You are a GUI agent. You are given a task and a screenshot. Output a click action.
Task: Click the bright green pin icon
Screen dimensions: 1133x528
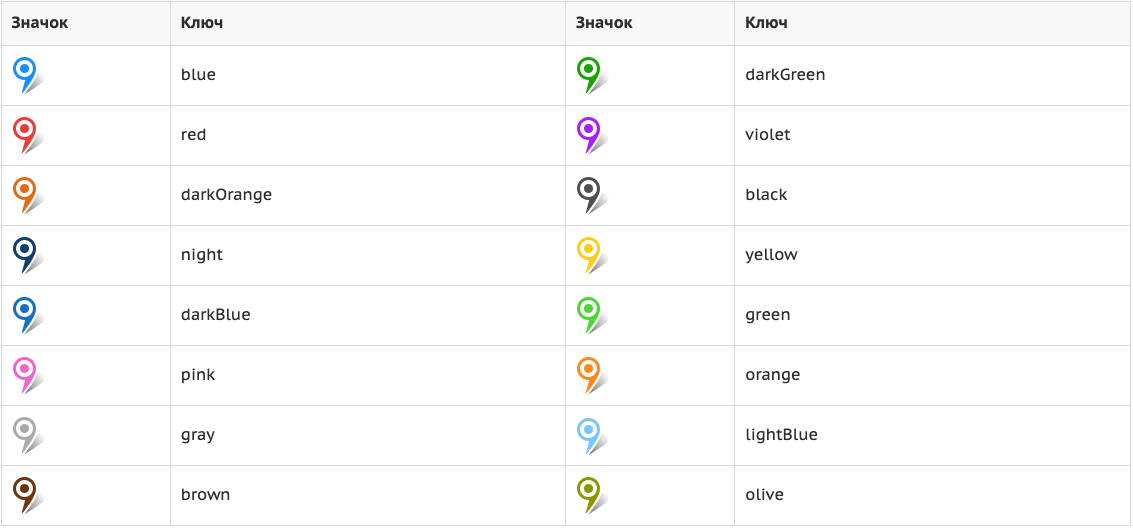592,315
